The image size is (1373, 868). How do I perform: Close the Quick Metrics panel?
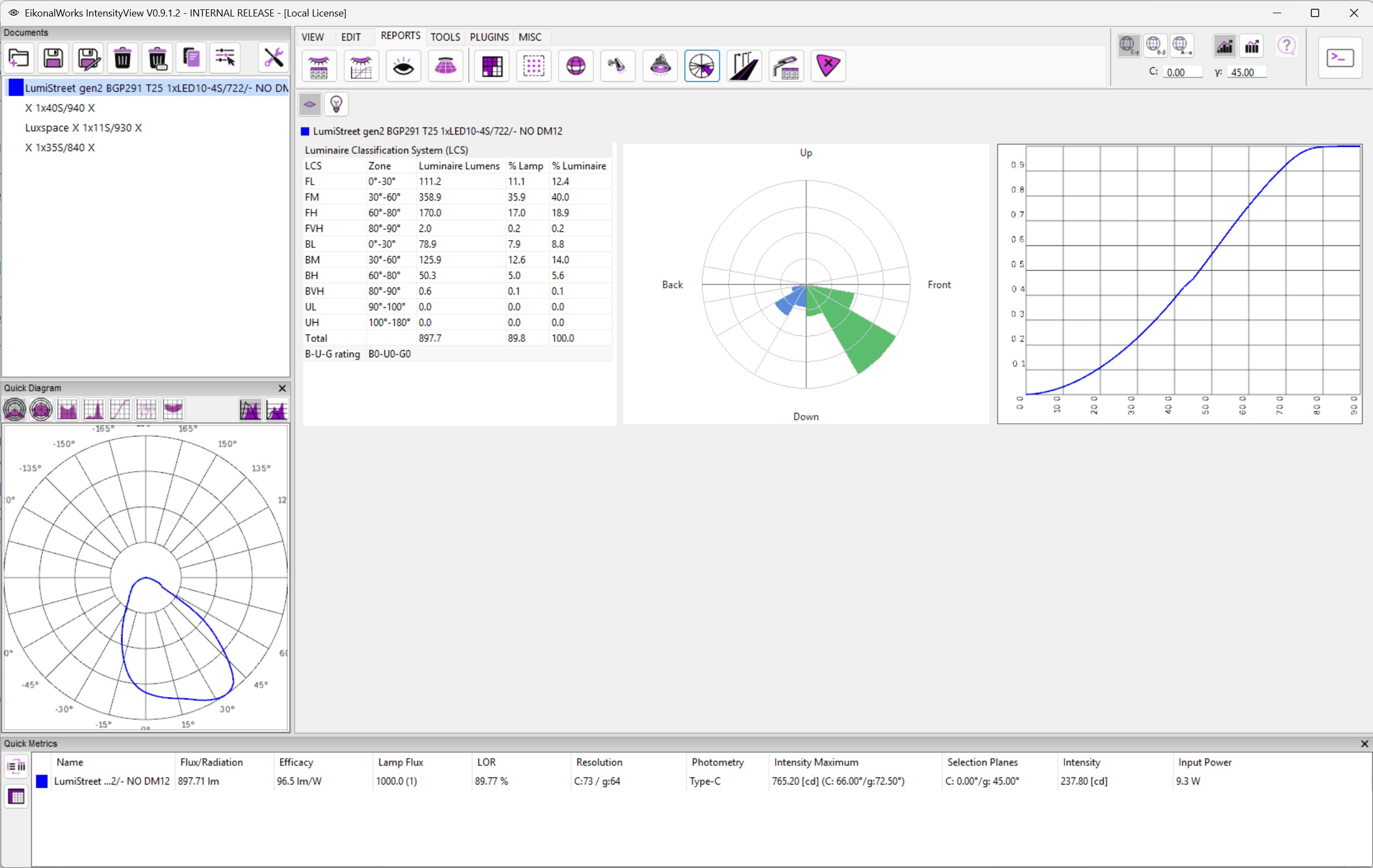[1364, 744]
